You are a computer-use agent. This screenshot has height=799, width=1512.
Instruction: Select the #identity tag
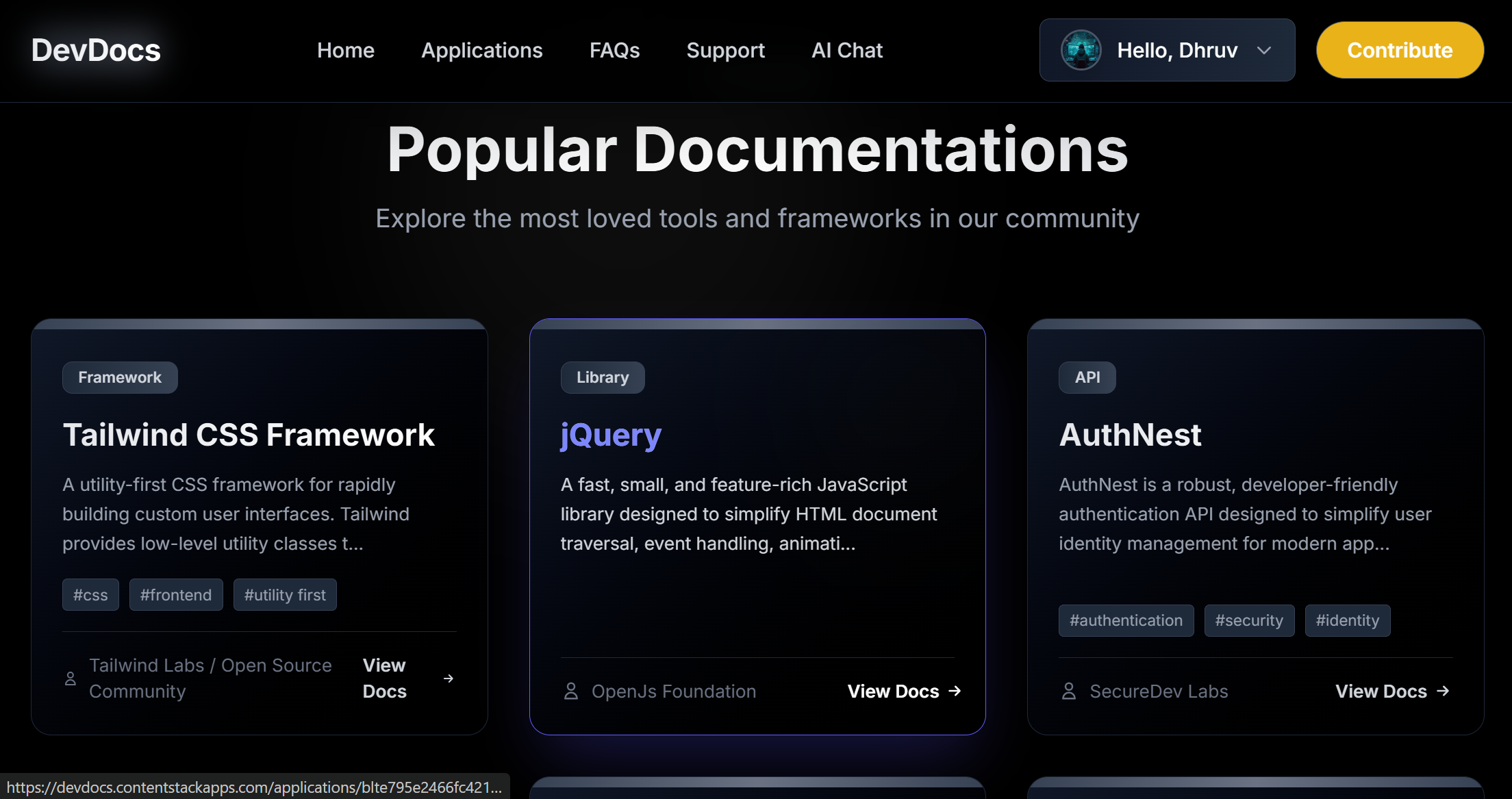click(1348, 620)
